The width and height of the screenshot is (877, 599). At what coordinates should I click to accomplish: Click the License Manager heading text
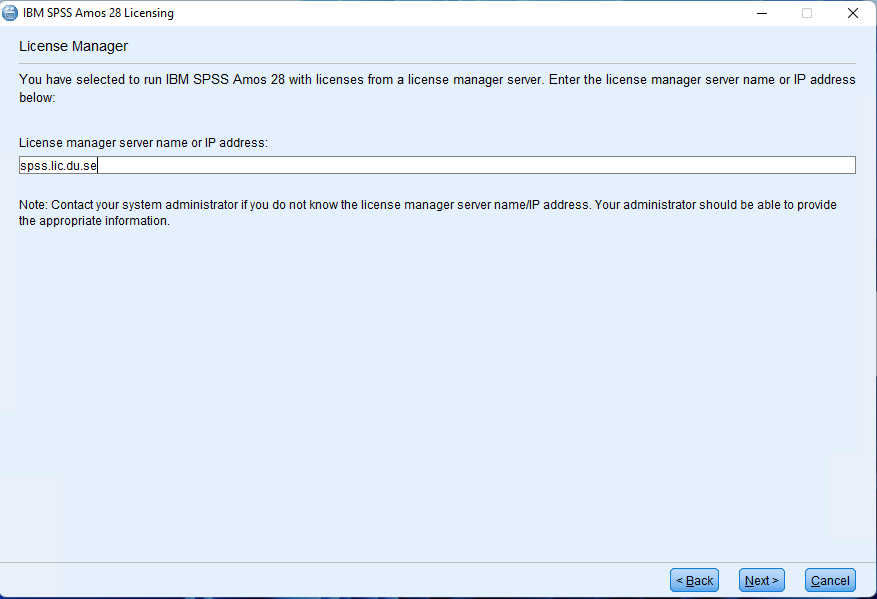(73, 46)
